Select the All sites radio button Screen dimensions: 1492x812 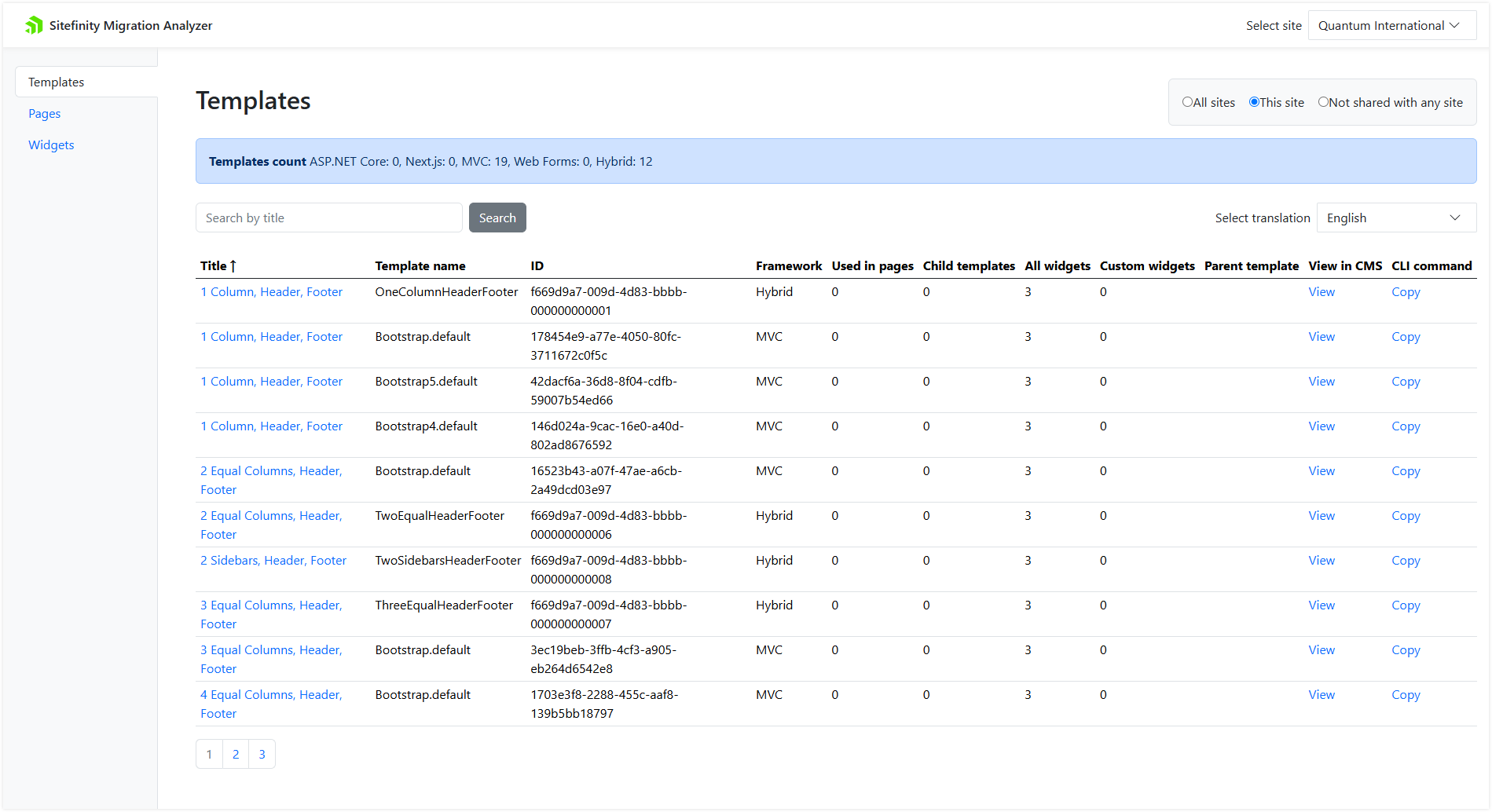(1187, 102)
